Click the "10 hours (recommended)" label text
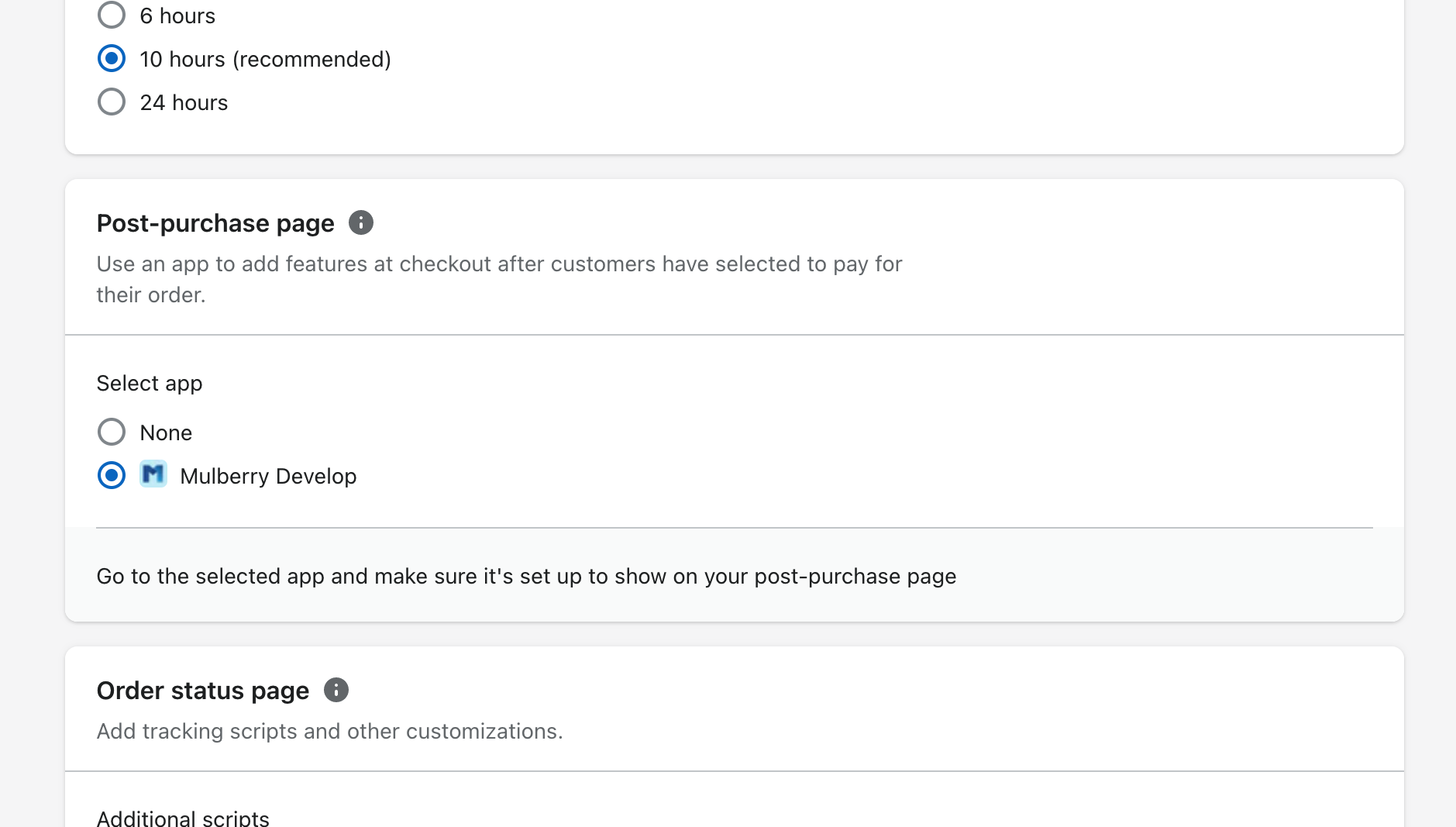 [265, 60]
